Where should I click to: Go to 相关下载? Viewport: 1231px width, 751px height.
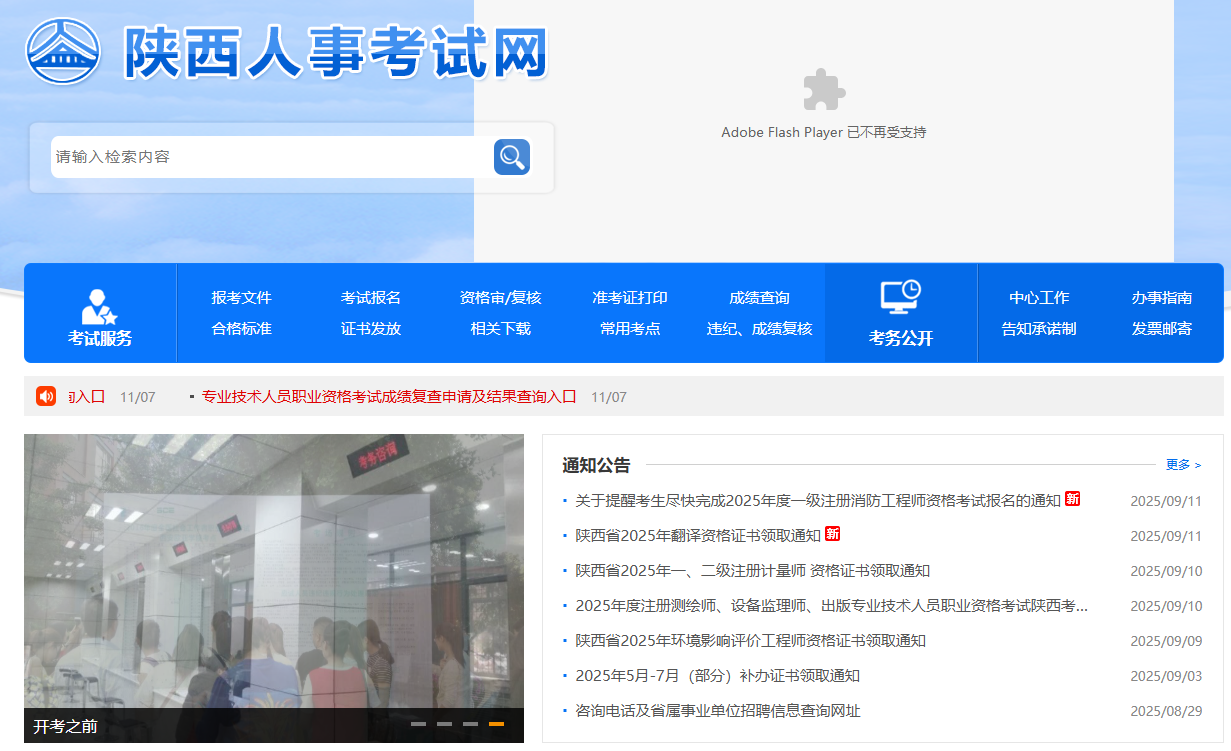[501, 329]
